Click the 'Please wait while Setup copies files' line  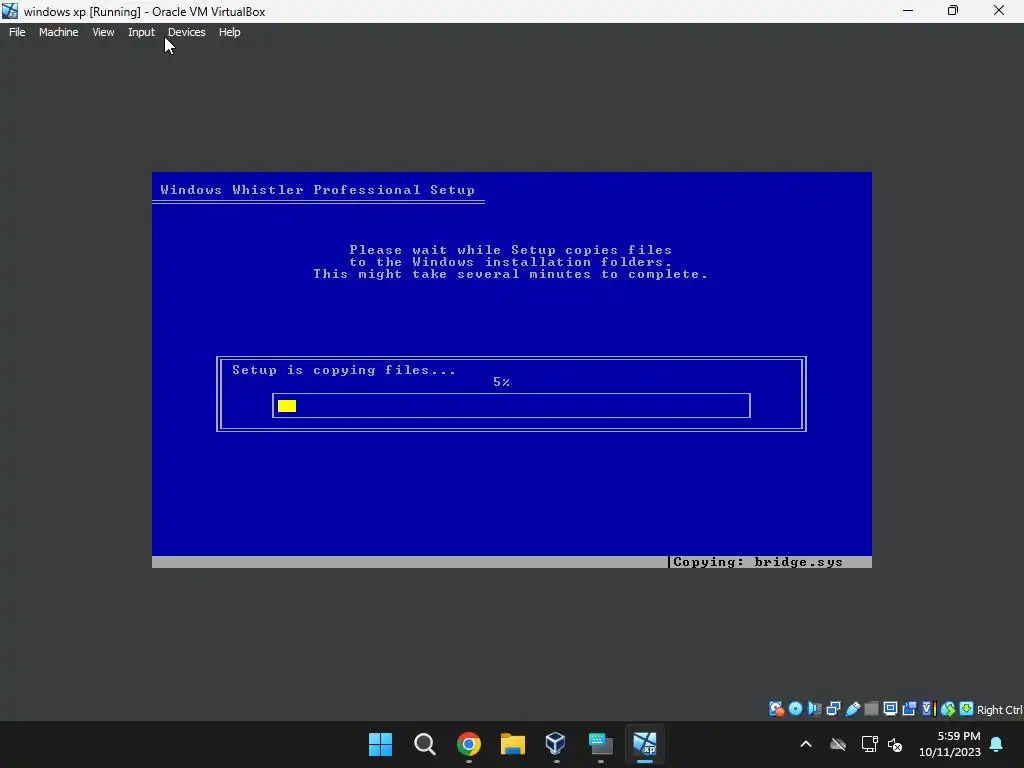(511, 249)
